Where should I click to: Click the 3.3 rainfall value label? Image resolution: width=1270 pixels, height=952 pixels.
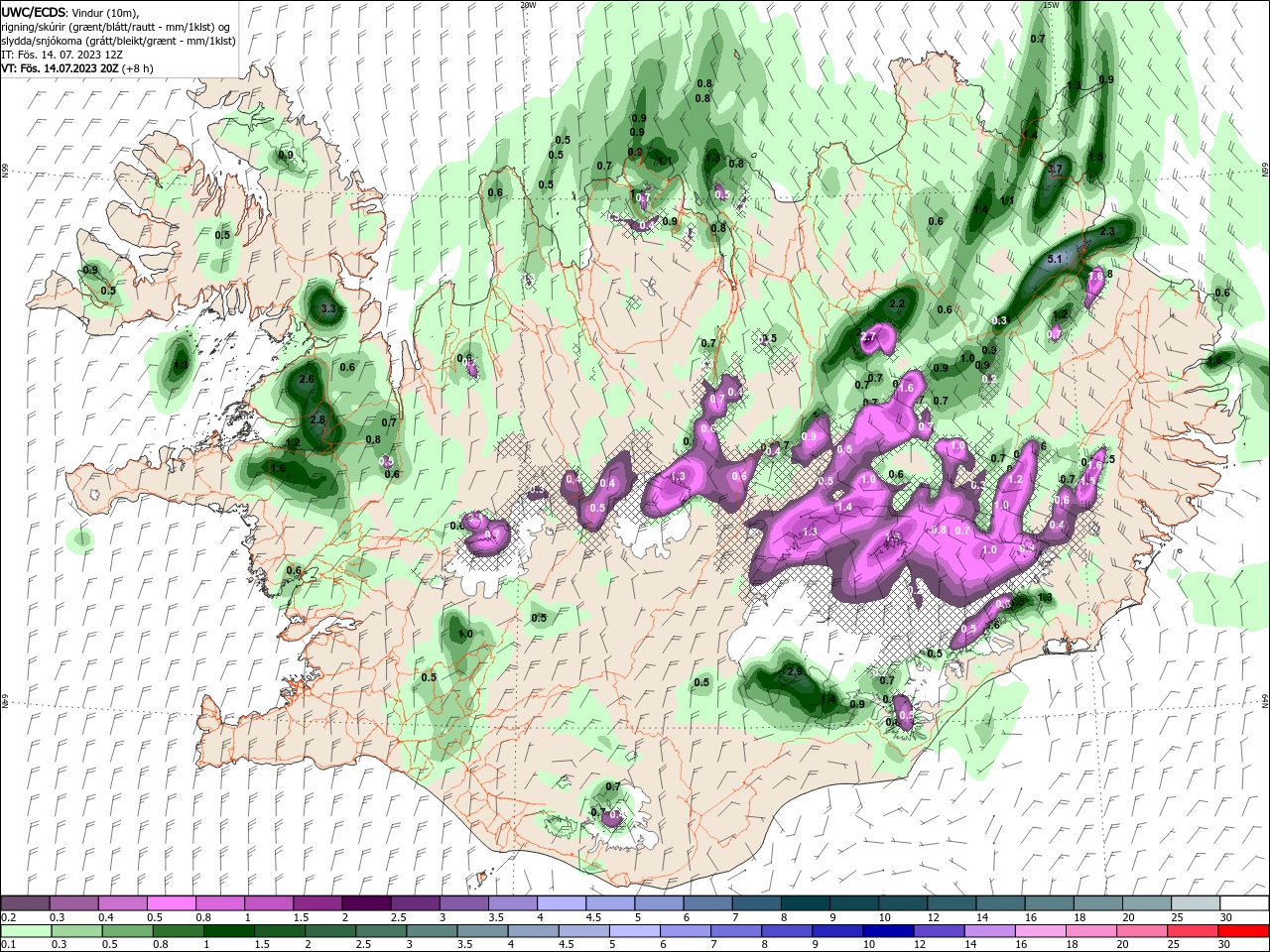(x=330, y=309)
